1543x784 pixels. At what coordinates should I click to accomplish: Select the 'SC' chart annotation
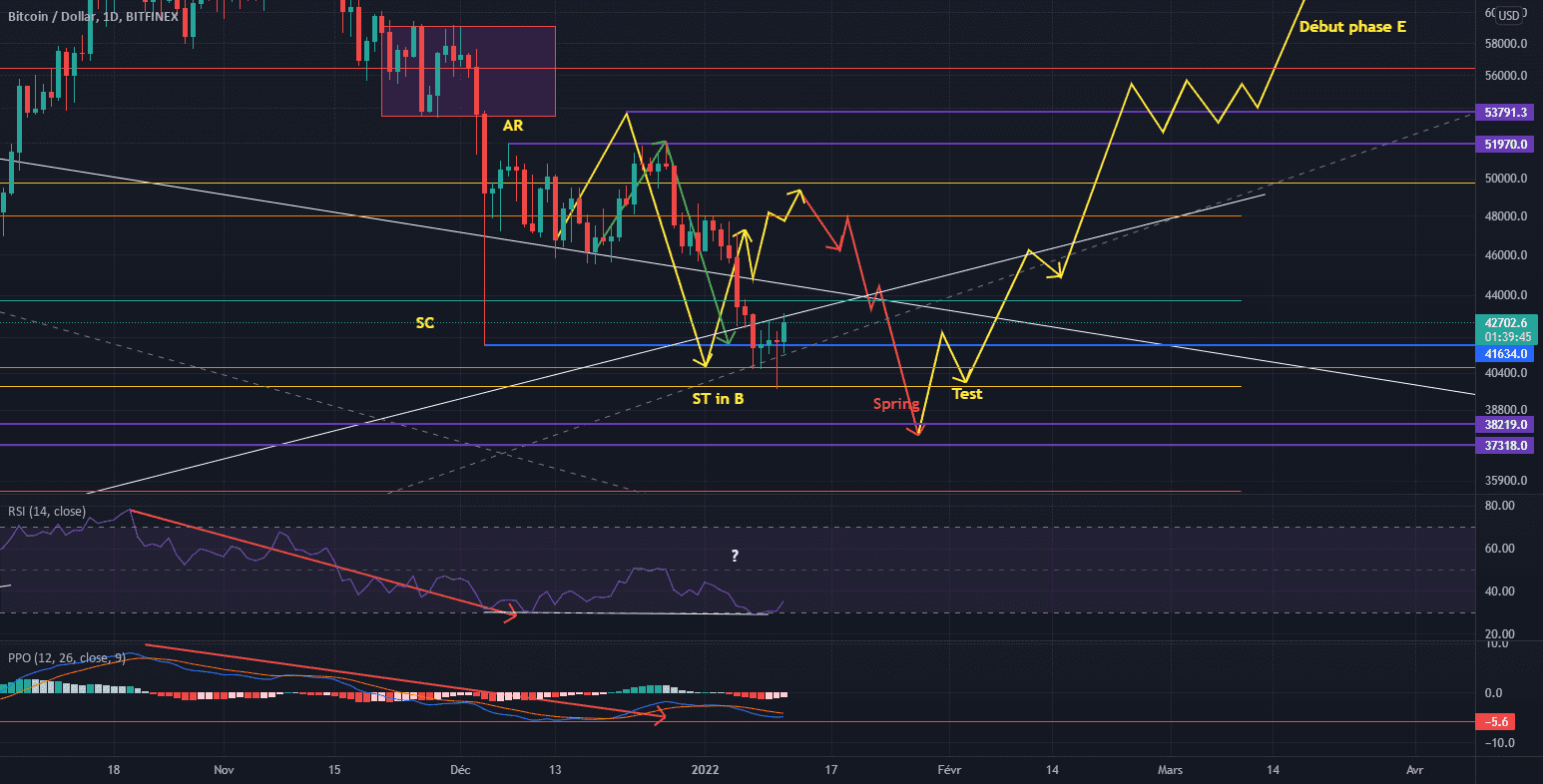click(x=425, y=323)
